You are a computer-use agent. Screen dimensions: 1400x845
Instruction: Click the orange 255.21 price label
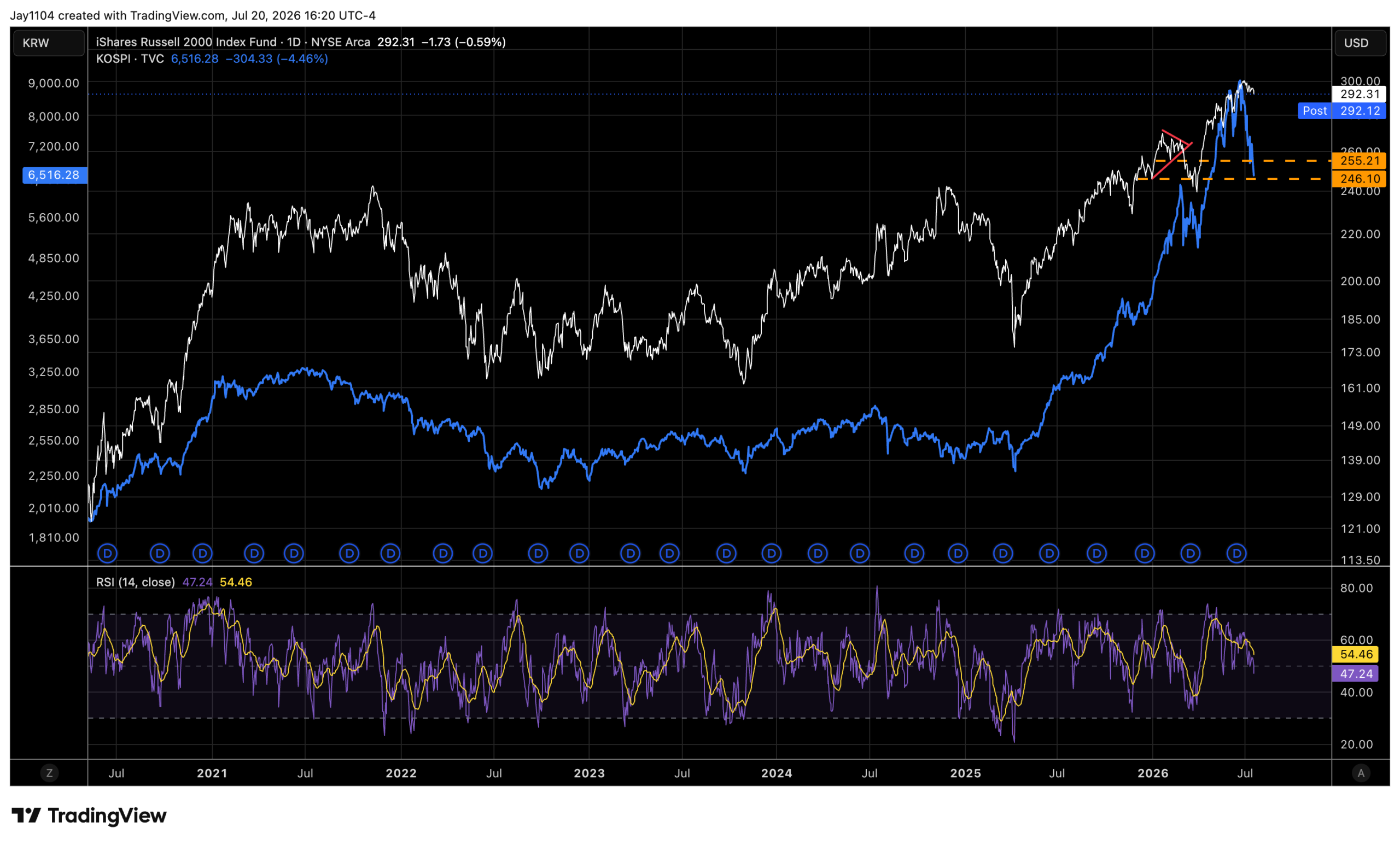click(1359, 161)
